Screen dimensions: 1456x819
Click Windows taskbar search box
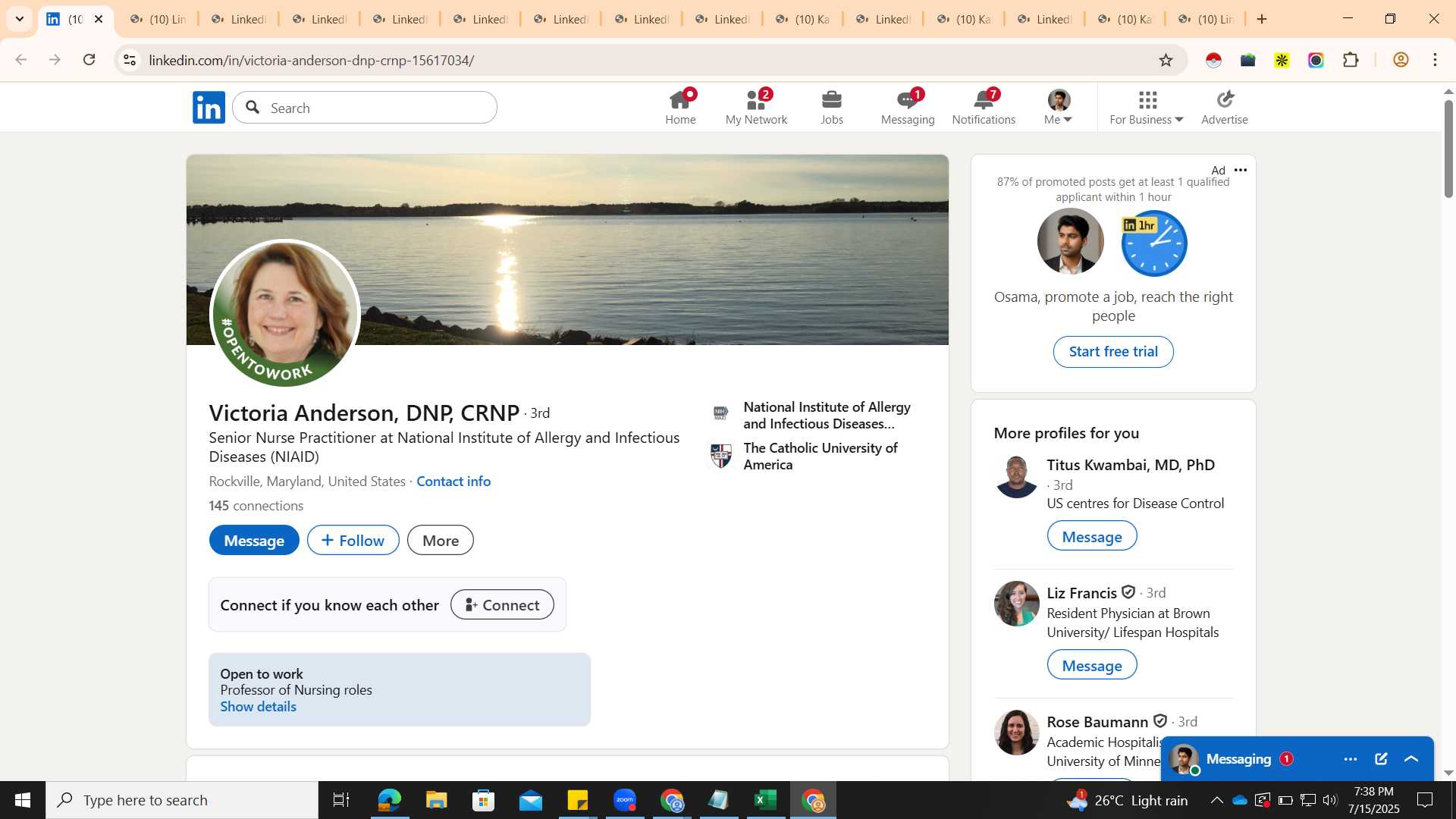182,800
